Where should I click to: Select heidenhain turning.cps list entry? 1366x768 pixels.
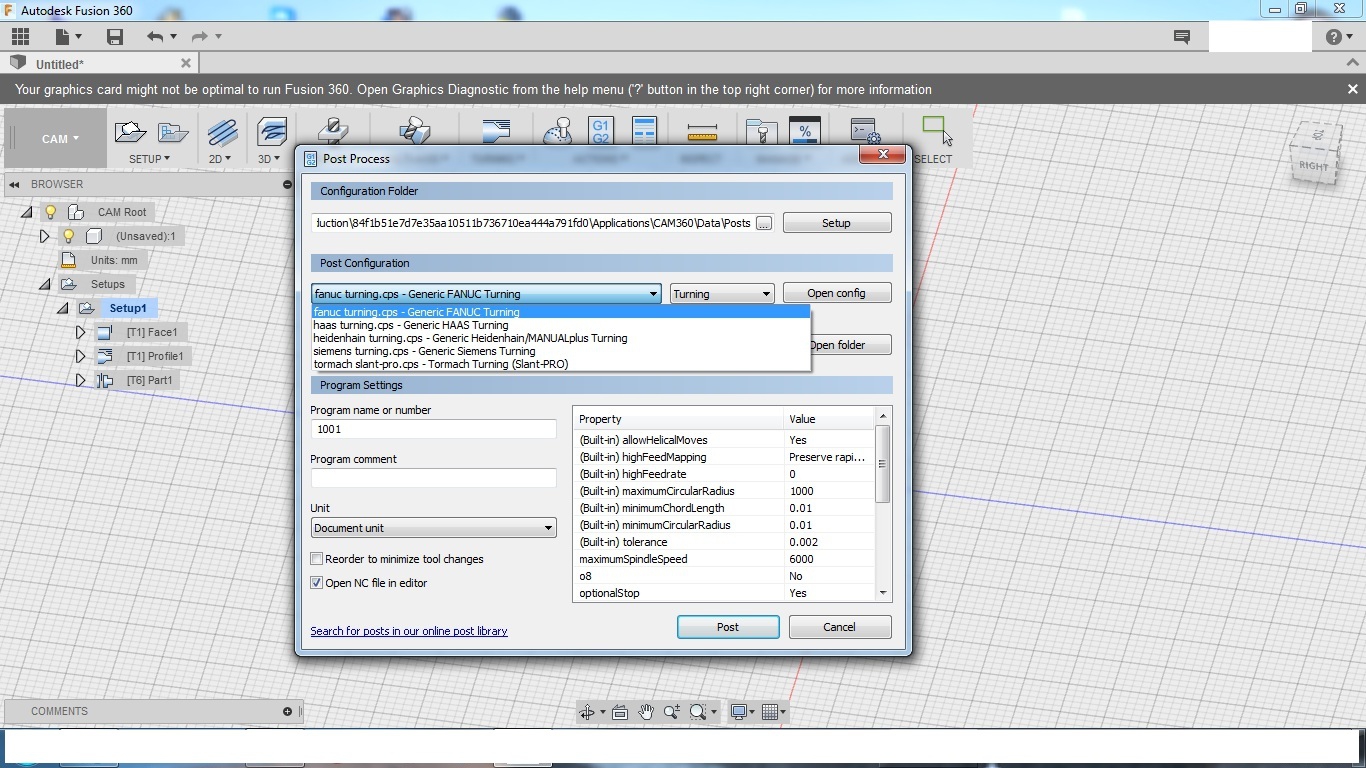tap(560, 338)
